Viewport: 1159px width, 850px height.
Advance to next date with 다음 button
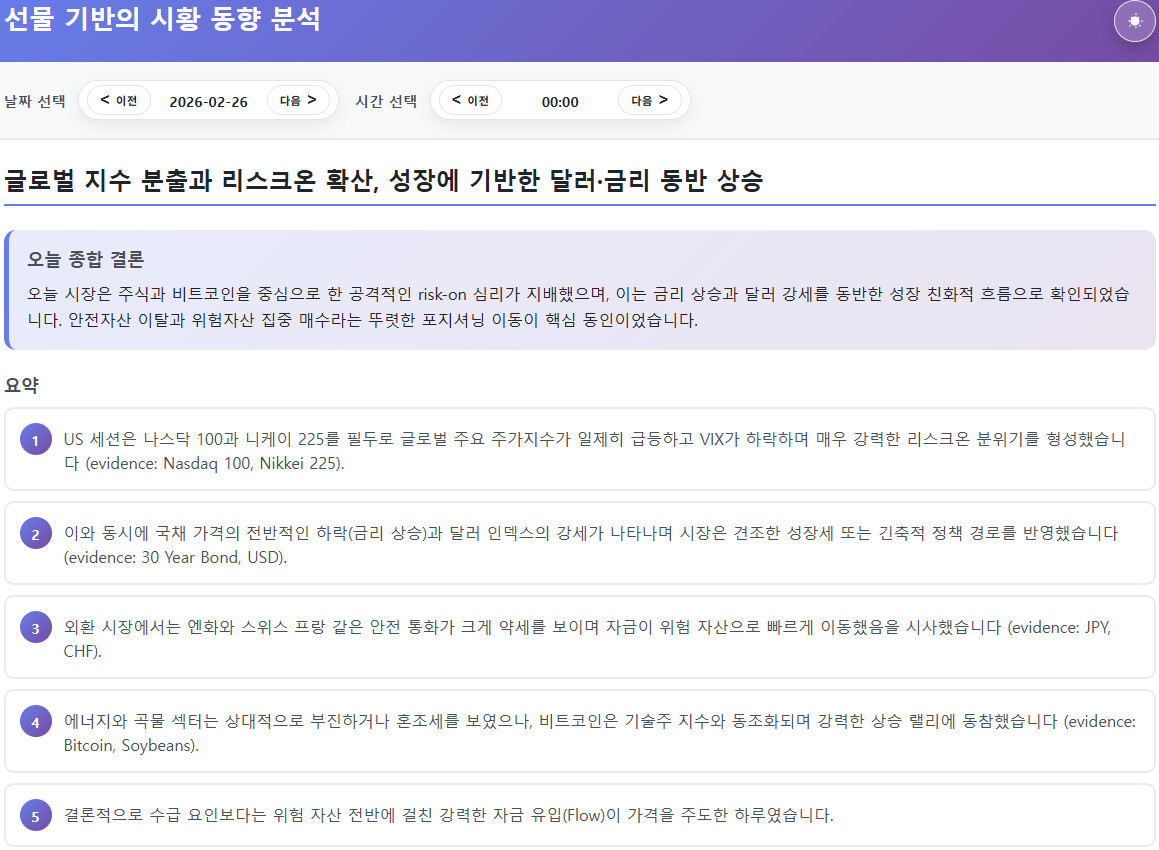pos(298,100)
